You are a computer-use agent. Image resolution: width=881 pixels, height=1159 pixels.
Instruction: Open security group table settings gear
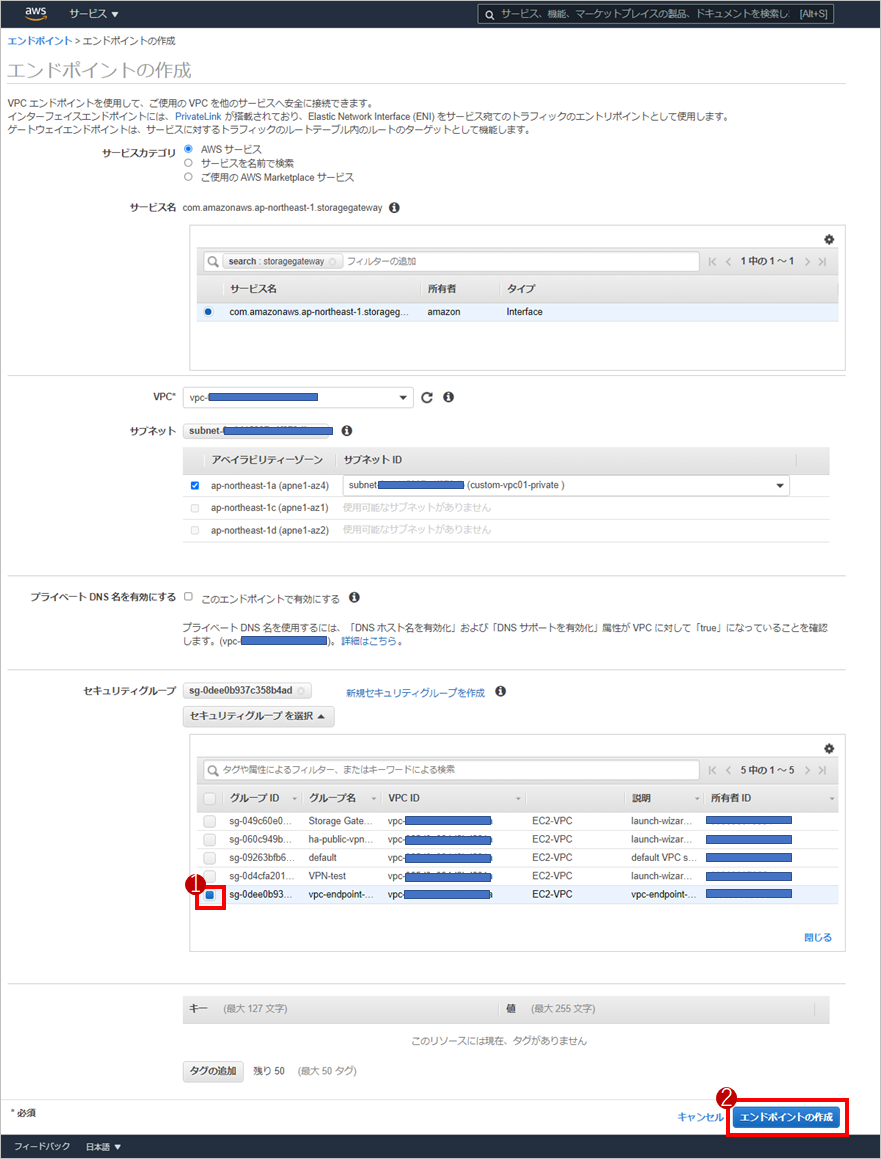click(x=829, y=749)
